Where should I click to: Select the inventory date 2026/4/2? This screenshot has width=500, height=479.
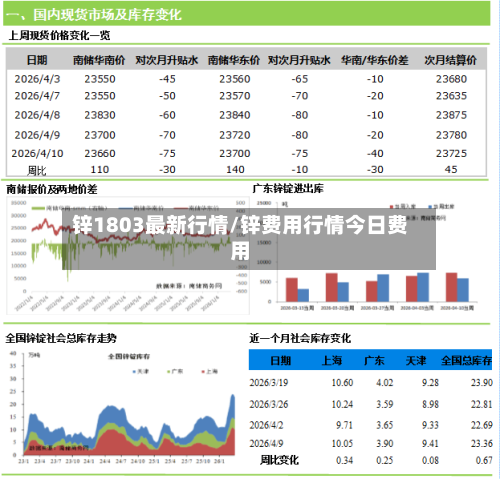point(266,425)
